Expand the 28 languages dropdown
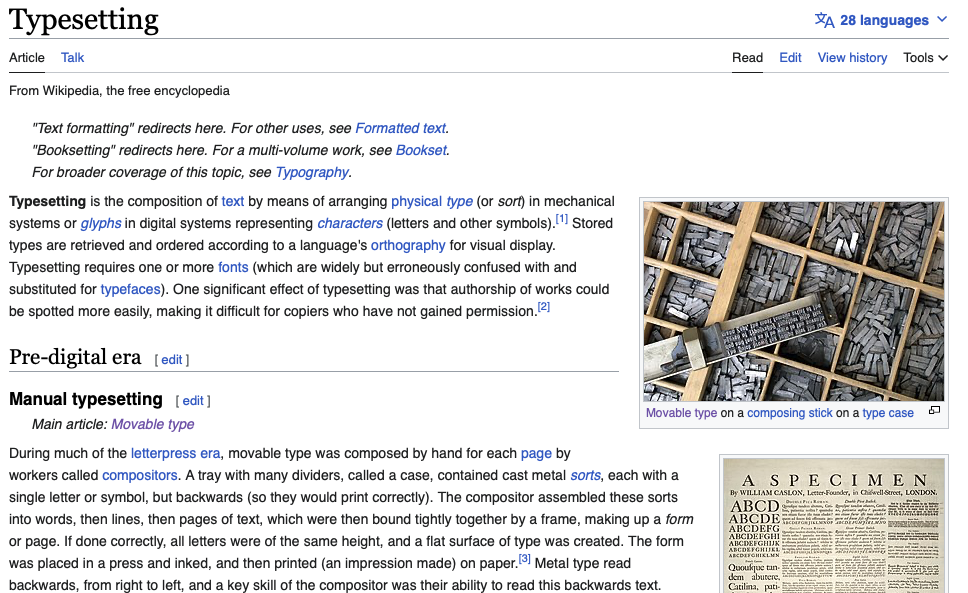 tap(881, 20)
